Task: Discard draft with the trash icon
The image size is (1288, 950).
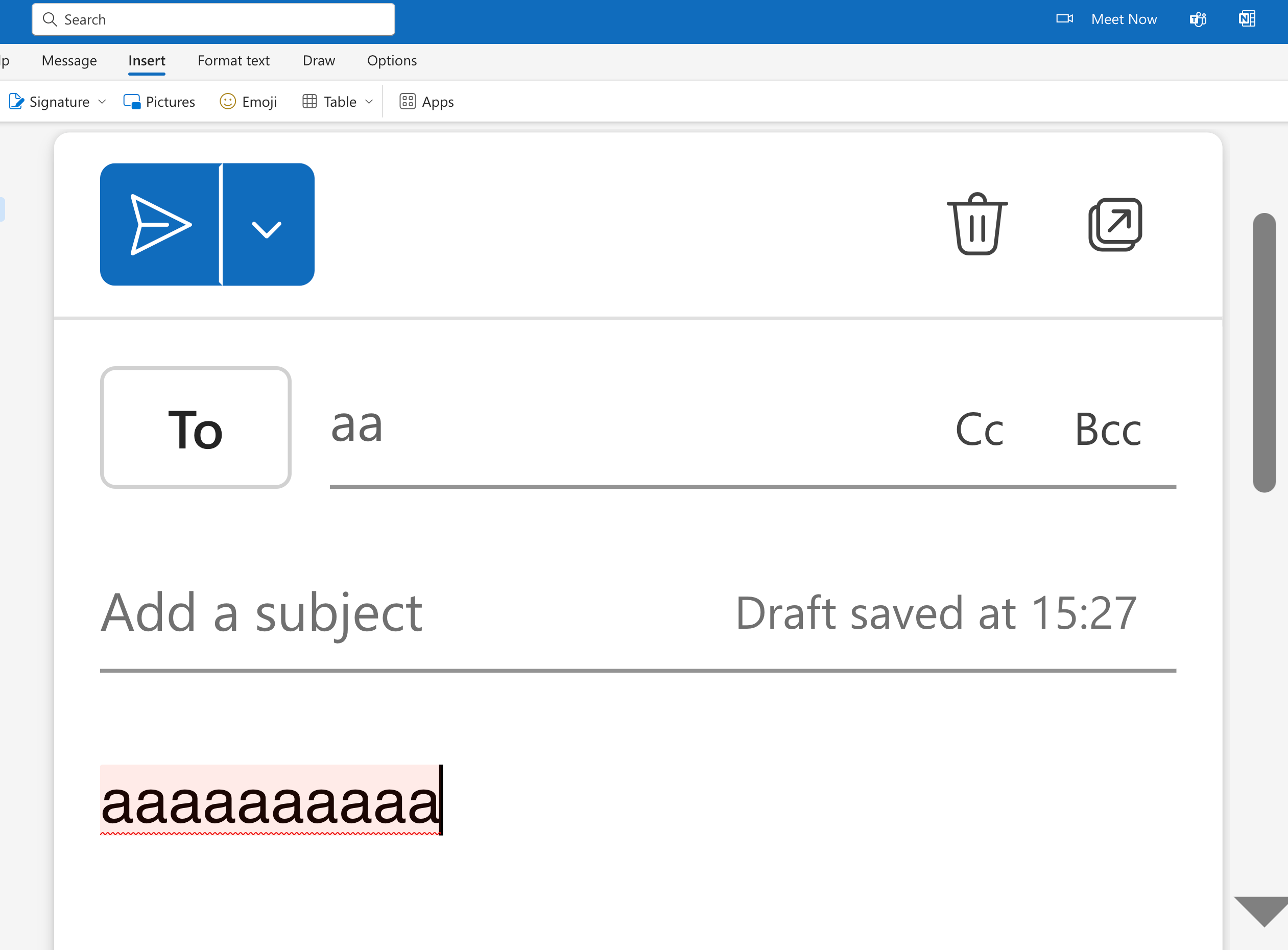Action: pyautogui.click(x=977, y=224)
